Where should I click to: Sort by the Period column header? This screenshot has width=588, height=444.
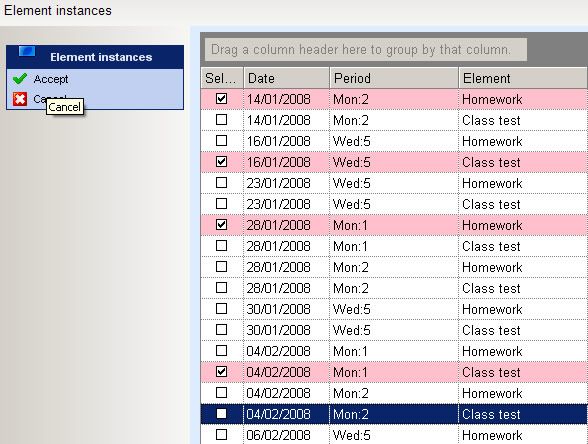click(x=394, y=78)
